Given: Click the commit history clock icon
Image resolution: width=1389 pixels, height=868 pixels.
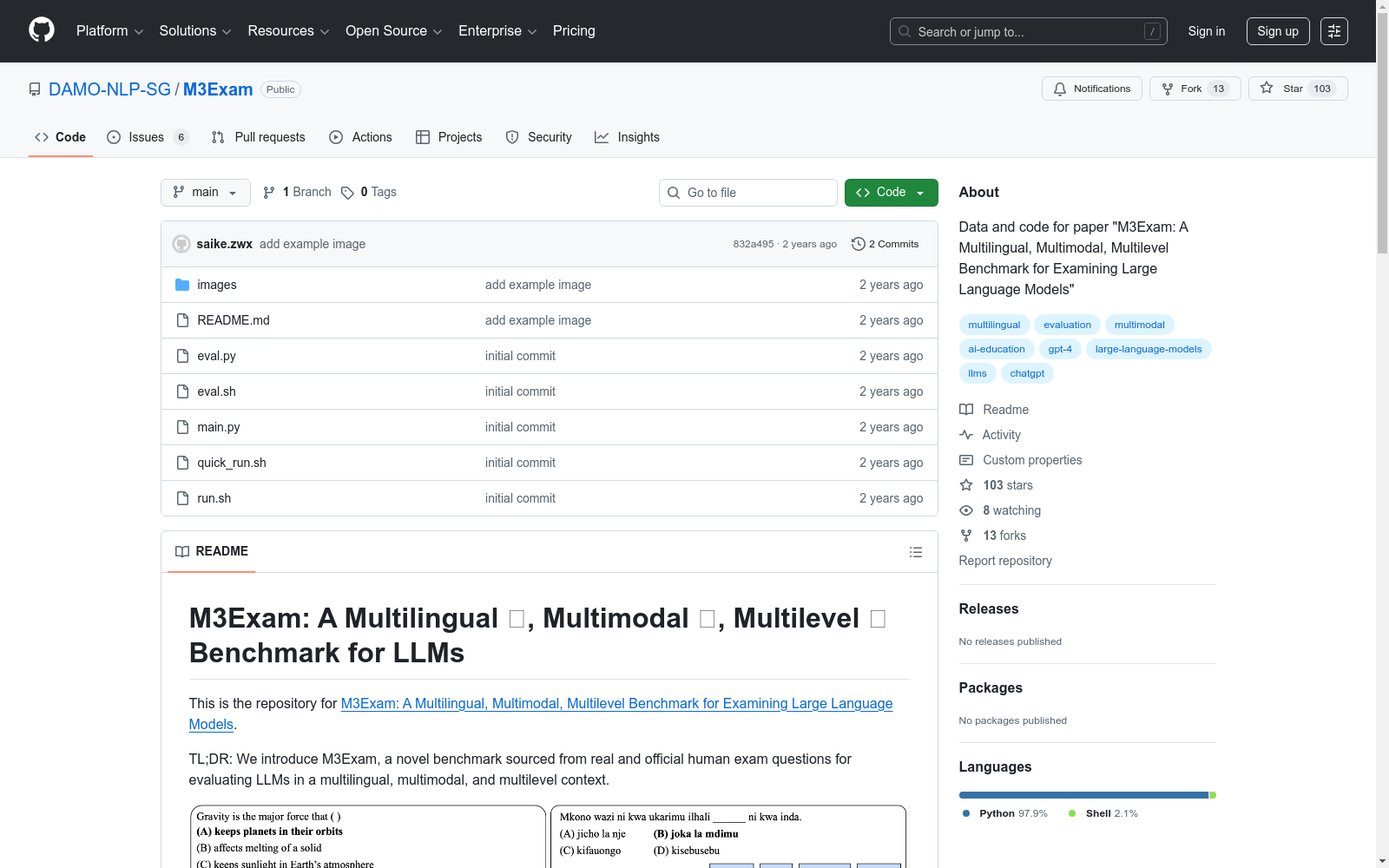Looking at the screenshot, I should (858, 244).
